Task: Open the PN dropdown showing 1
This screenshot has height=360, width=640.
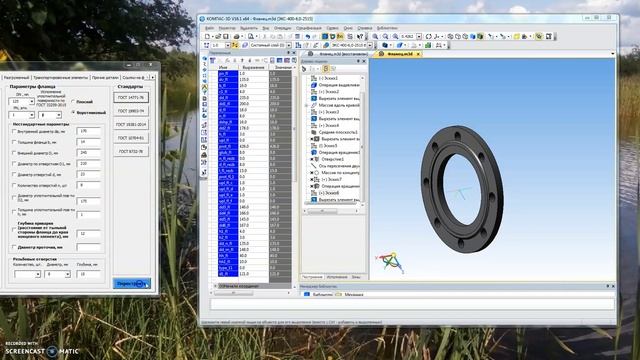Action: click(31, 115)
